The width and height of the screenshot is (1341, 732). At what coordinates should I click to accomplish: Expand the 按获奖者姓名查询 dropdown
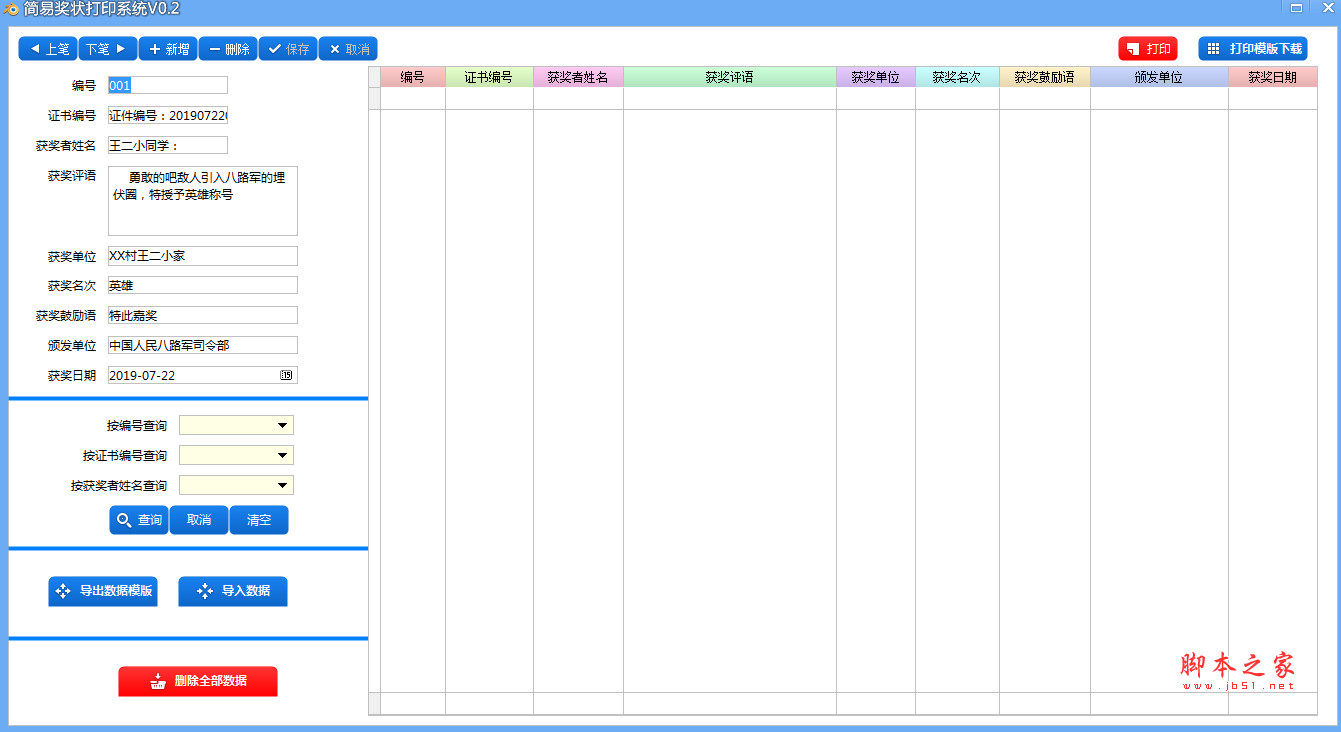coord(284,484)
